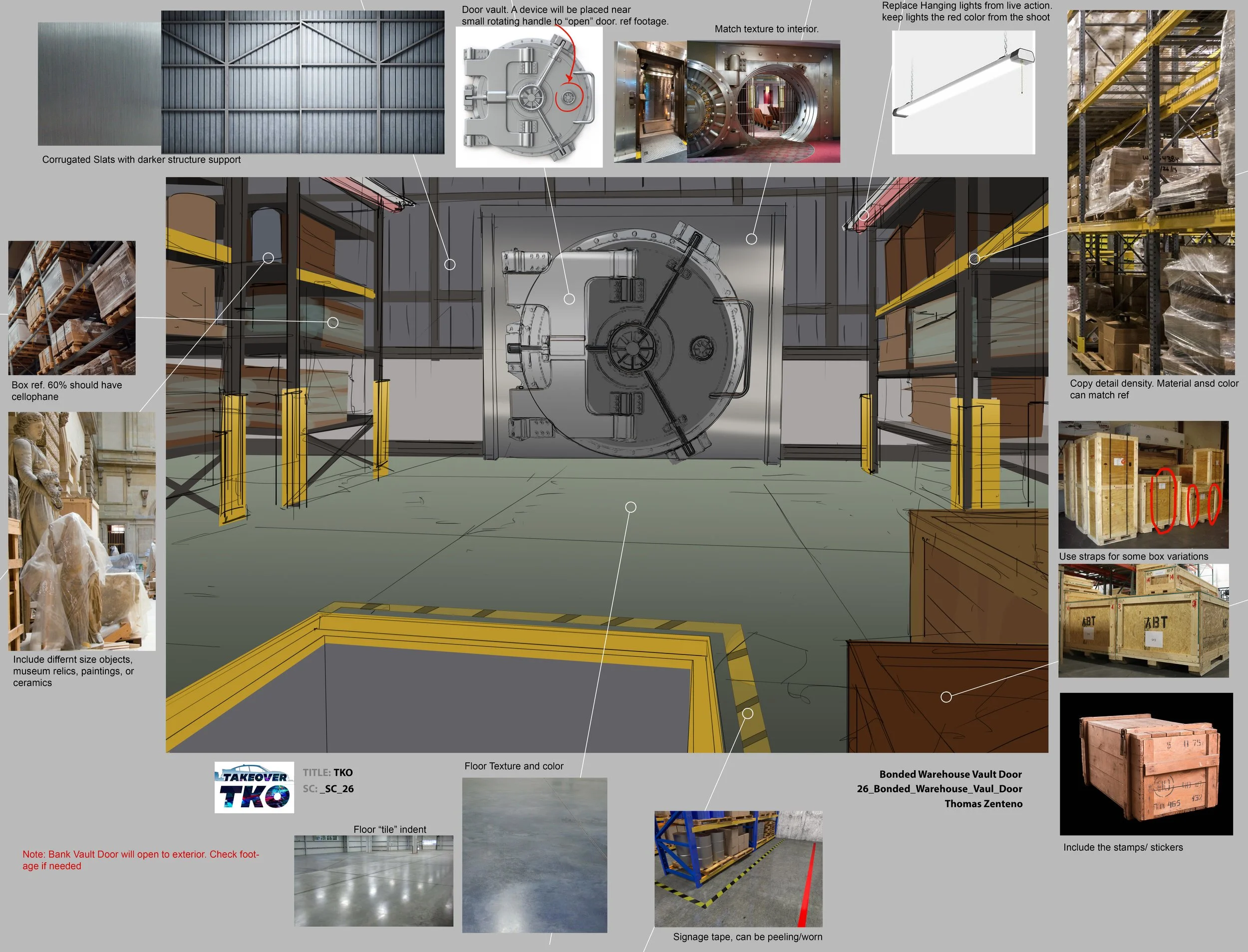Open the signage tape warehouse floor photo

point(738,869)
